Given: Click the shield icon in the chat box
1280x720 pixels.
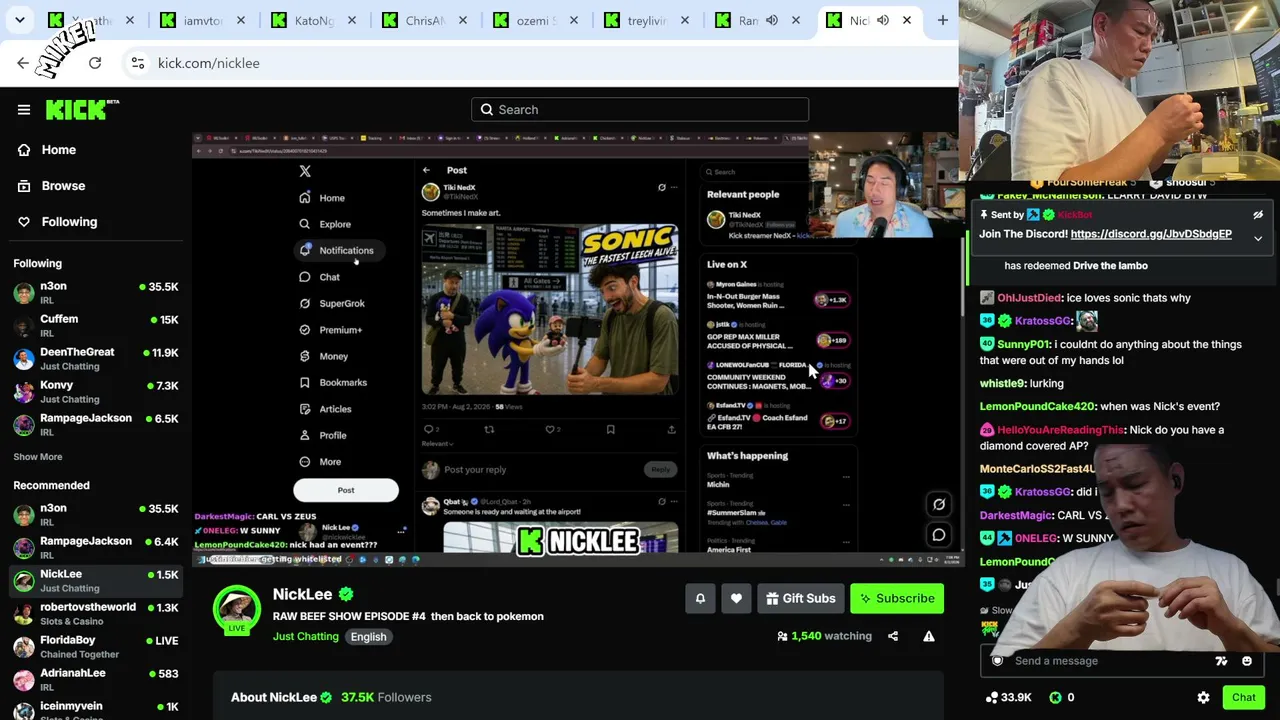Looking at the screenshot, I should (997, 661).
